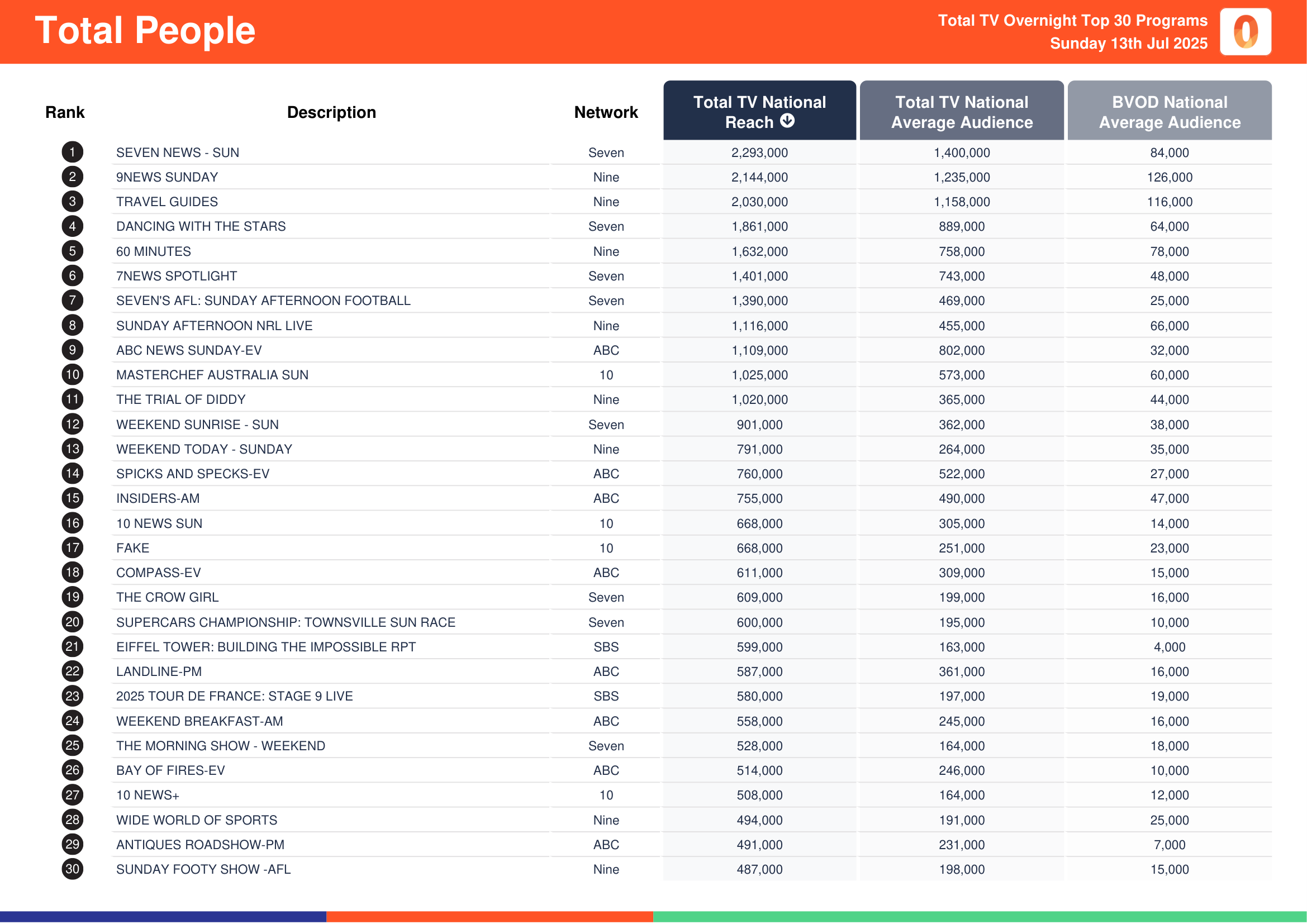Click reach value 487,000
1307x924 pixels.
point(759,869)
